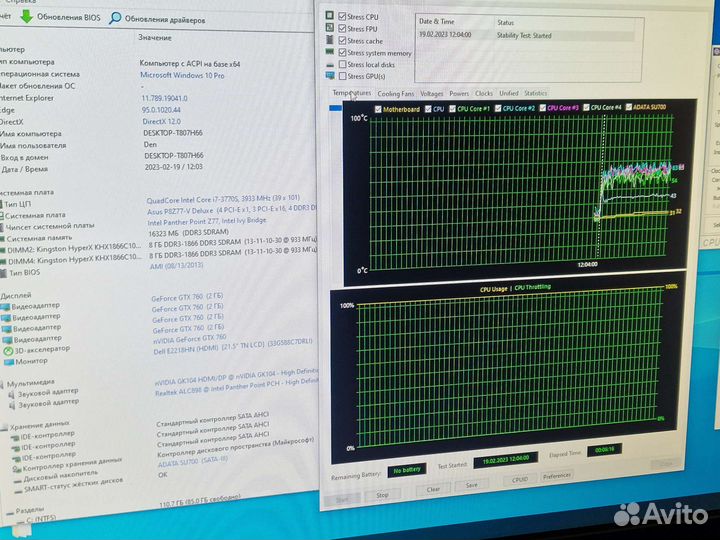Open the Voltages tab
This screenshot has height=540, width=720.
click(x=432, y=94)
